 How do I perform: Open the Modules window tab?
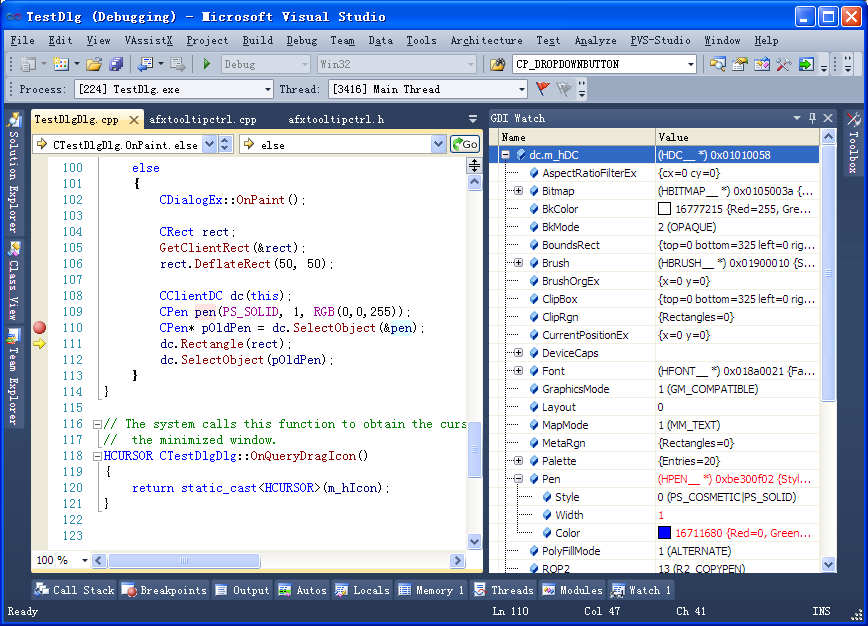click(573, 590)
